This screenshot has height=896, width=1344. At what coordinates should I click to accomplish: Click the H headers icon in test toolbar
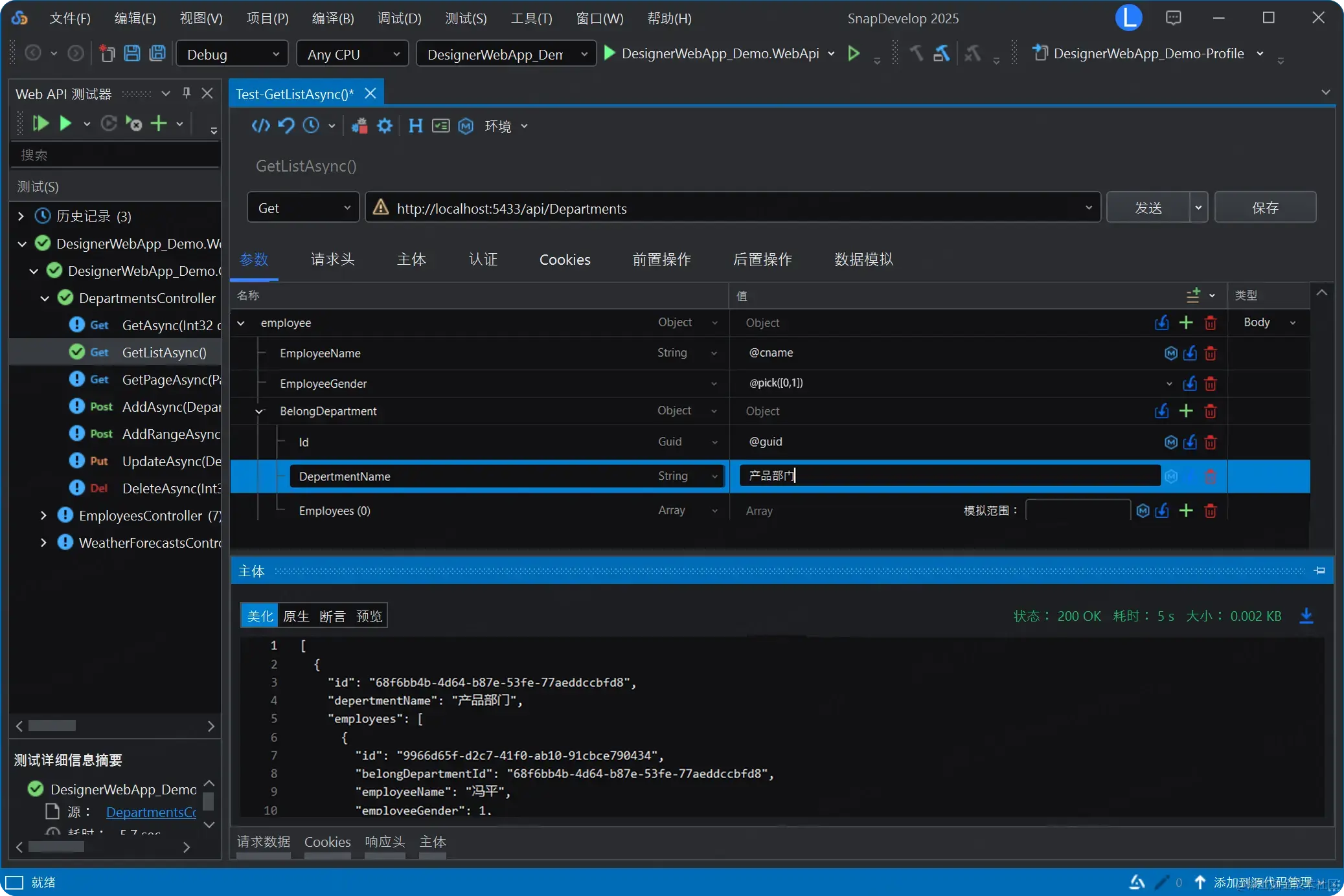tap(415, 126)
